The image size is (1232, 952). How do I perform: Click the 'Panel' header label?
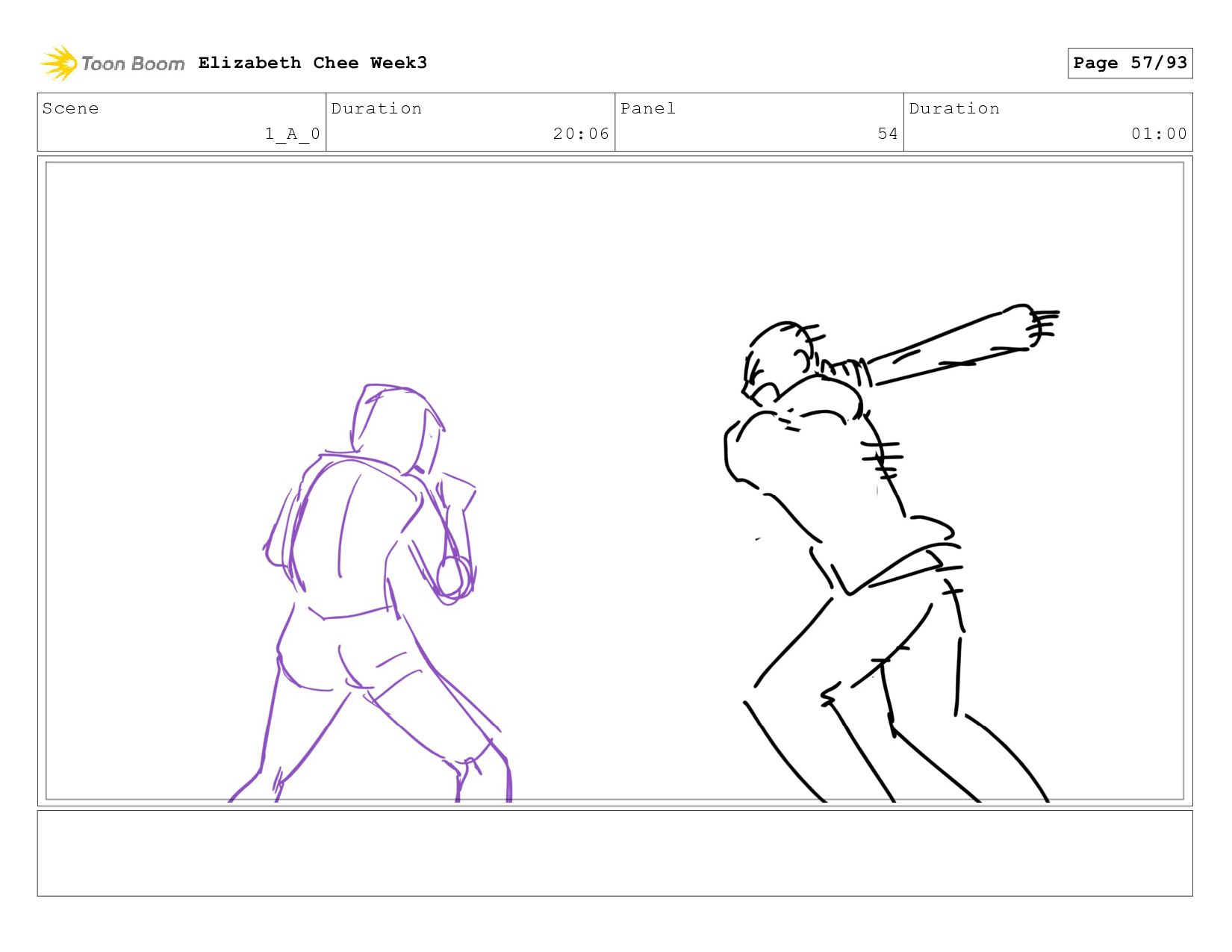tap(648, 108)
